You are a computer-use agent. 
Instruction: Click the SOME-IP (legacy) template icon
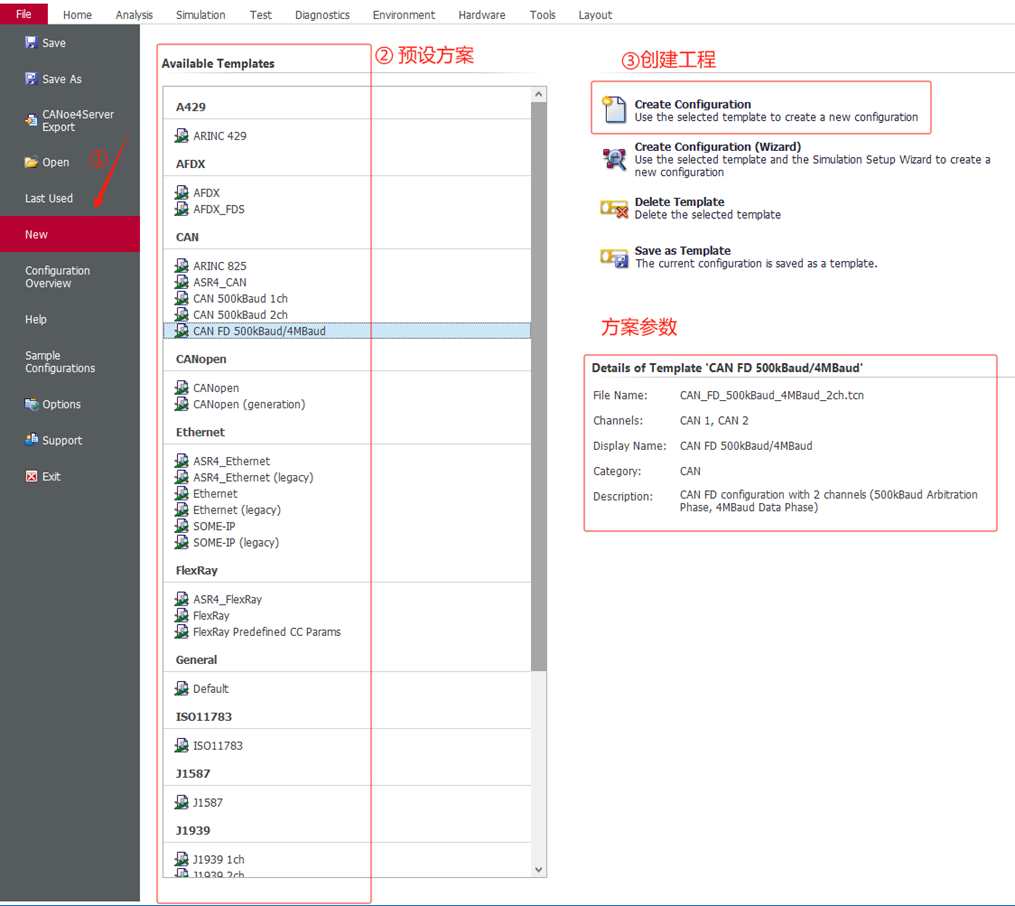coord(182,542)
